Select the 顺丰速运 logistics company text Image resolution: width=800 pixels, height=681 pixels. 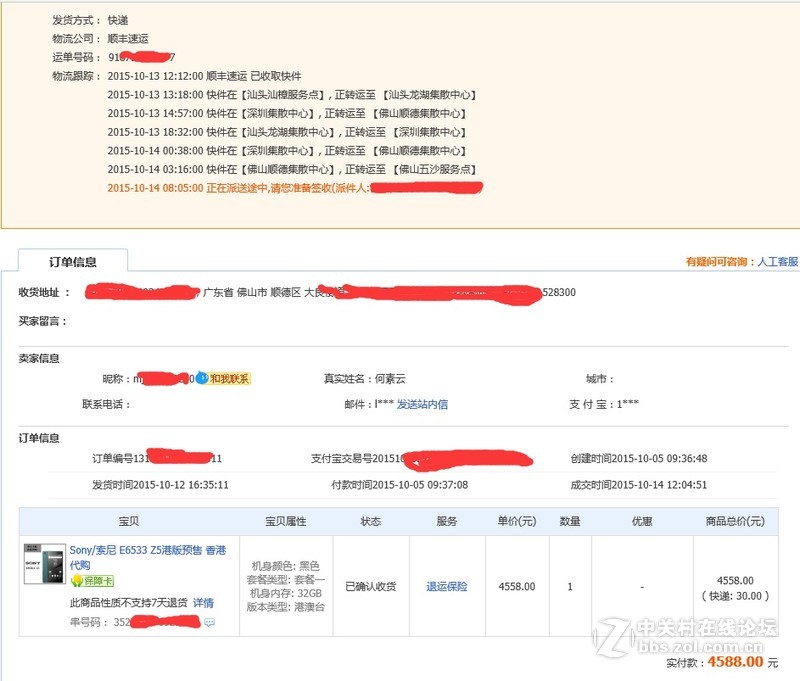tap(128, 39)
